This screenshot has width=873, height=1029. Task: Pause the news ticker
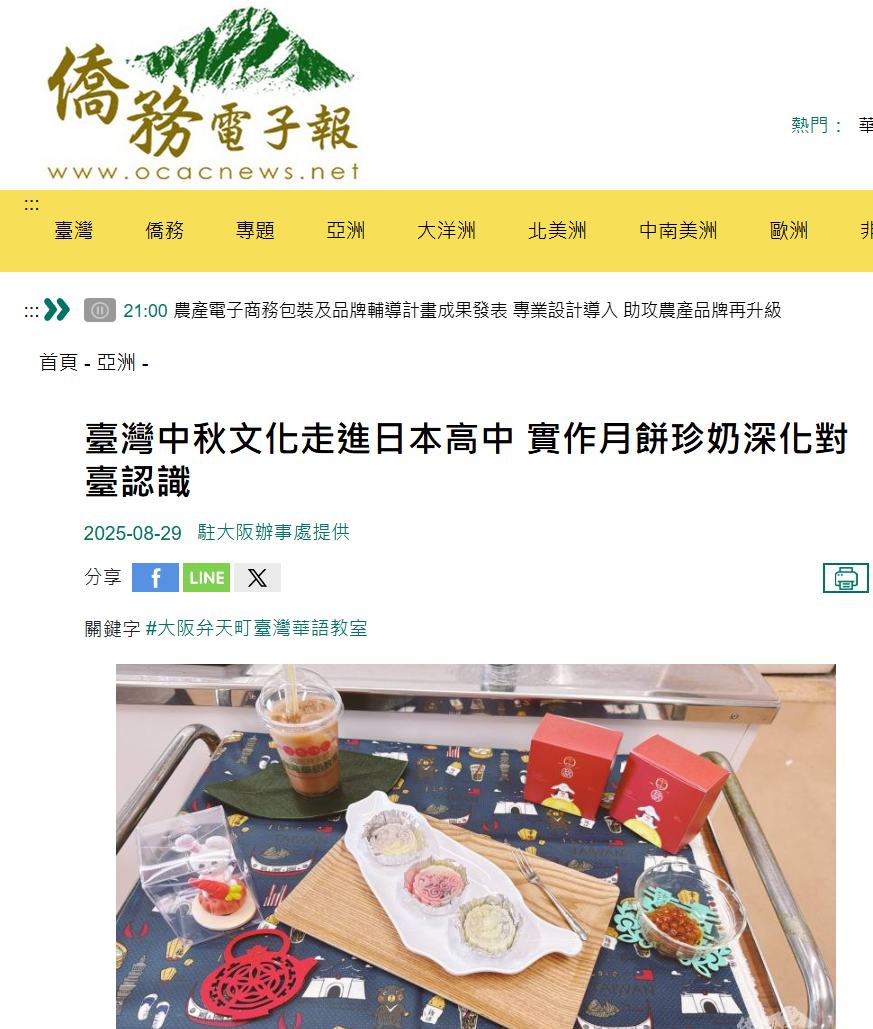(x=100, y=310)
